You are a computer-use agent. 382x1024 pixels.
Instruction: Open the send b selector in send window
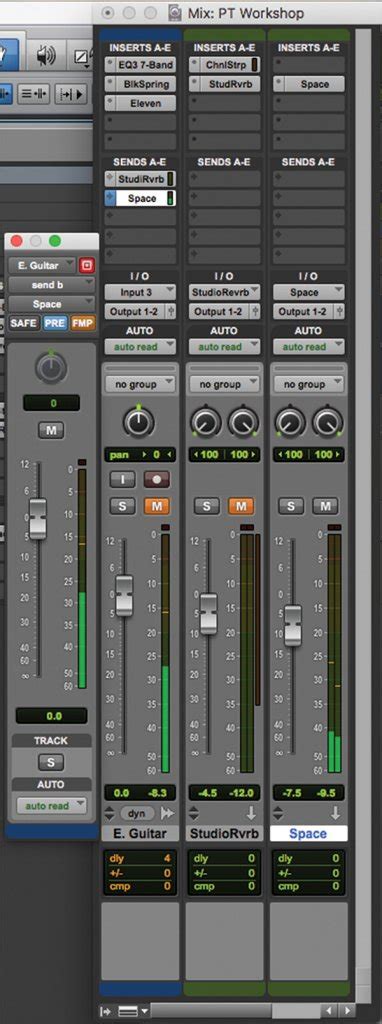[x=52, y=285]
